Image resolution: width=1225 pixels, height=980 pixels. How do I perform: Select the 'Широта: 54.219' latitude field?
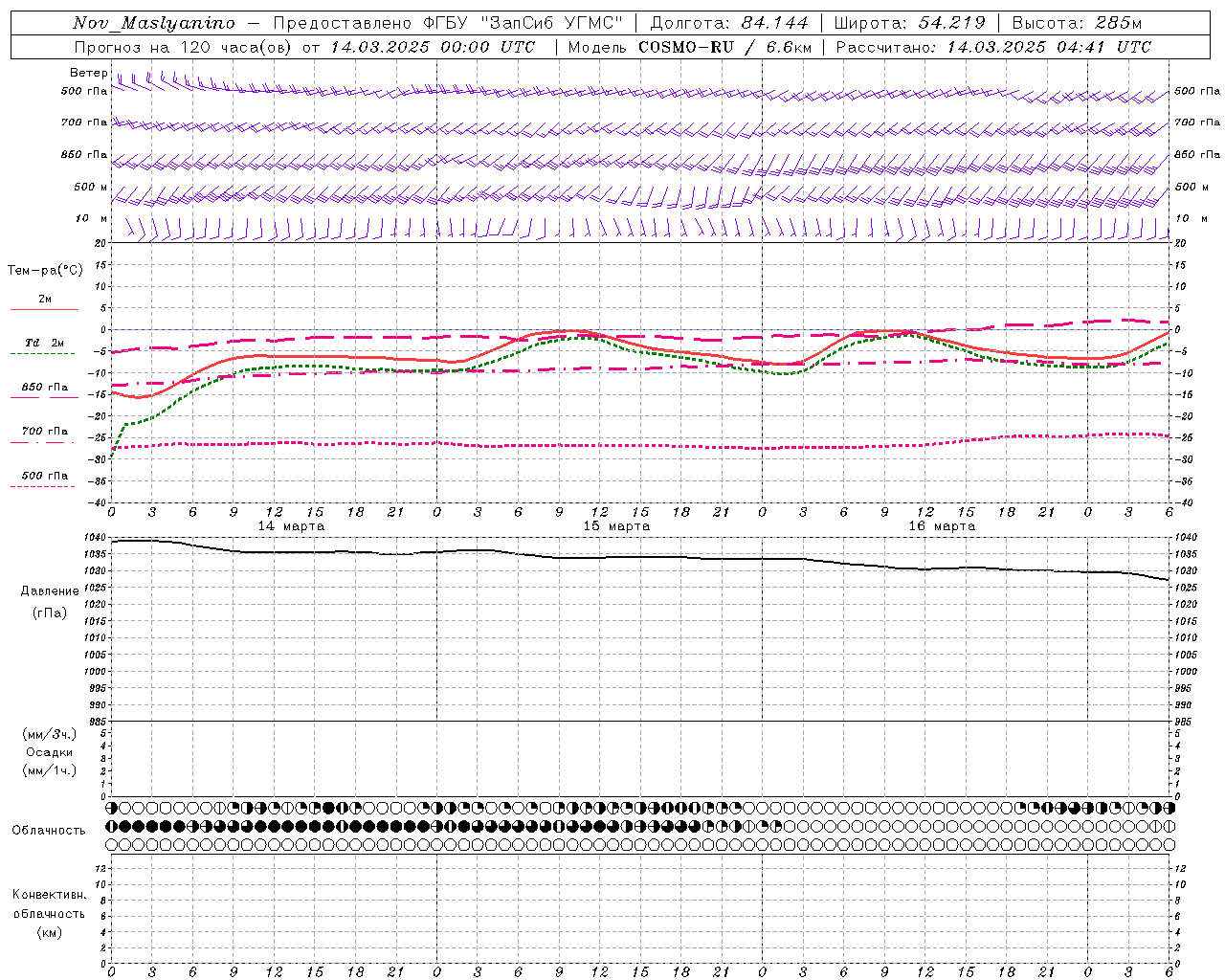(909, 23)
